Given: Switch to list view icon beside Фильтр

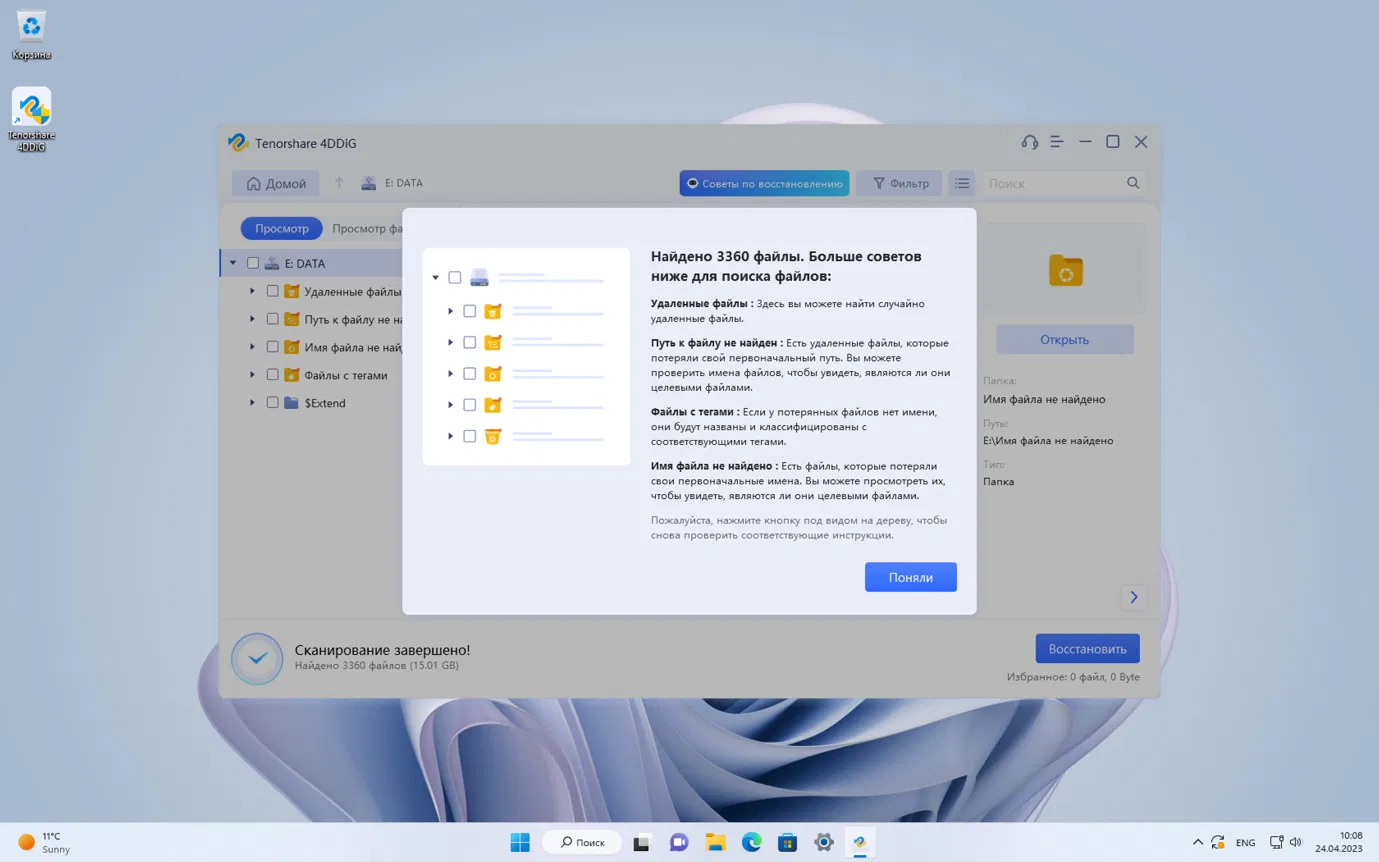Looking at the screenshot, I should (x=962, y=183).
